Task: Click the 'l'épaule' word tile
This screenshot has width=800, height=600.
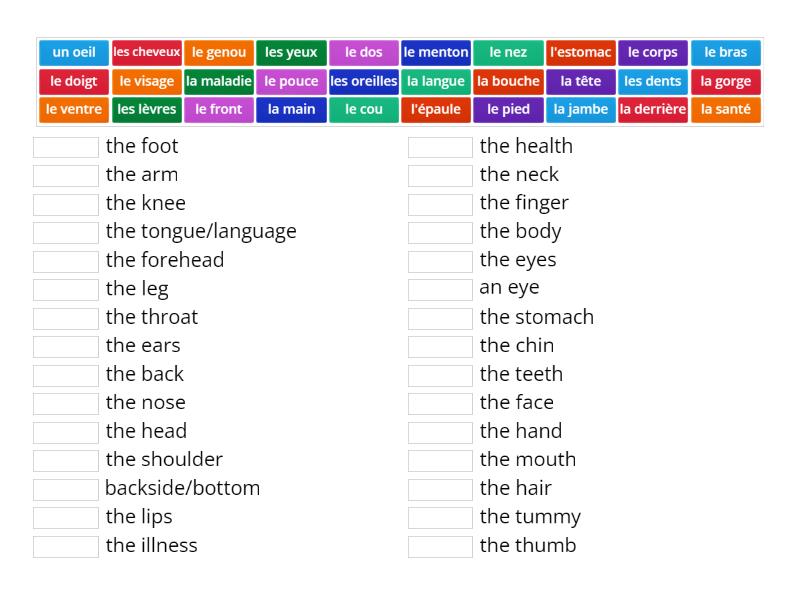Action: 435,110
